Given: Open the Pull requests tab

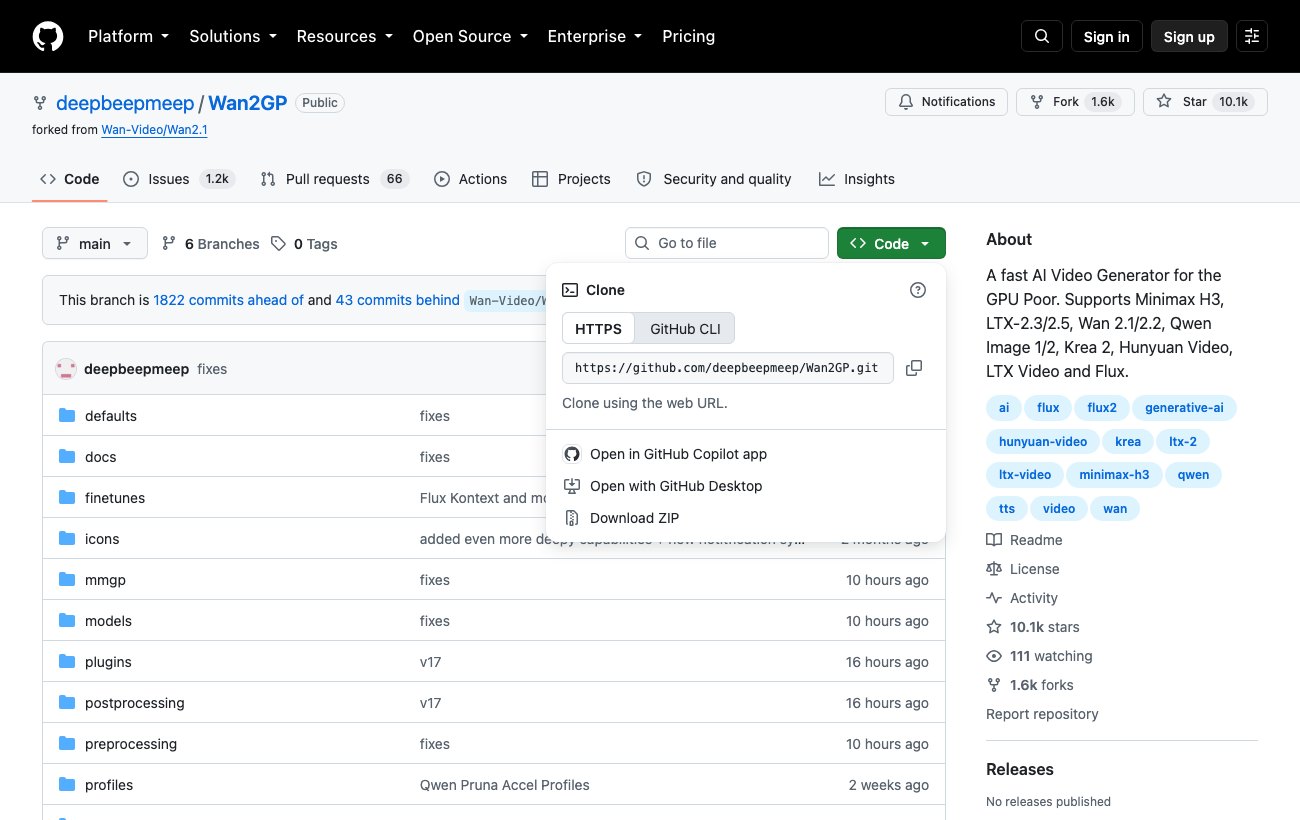Looking at the screenshot, I should 334,179.
